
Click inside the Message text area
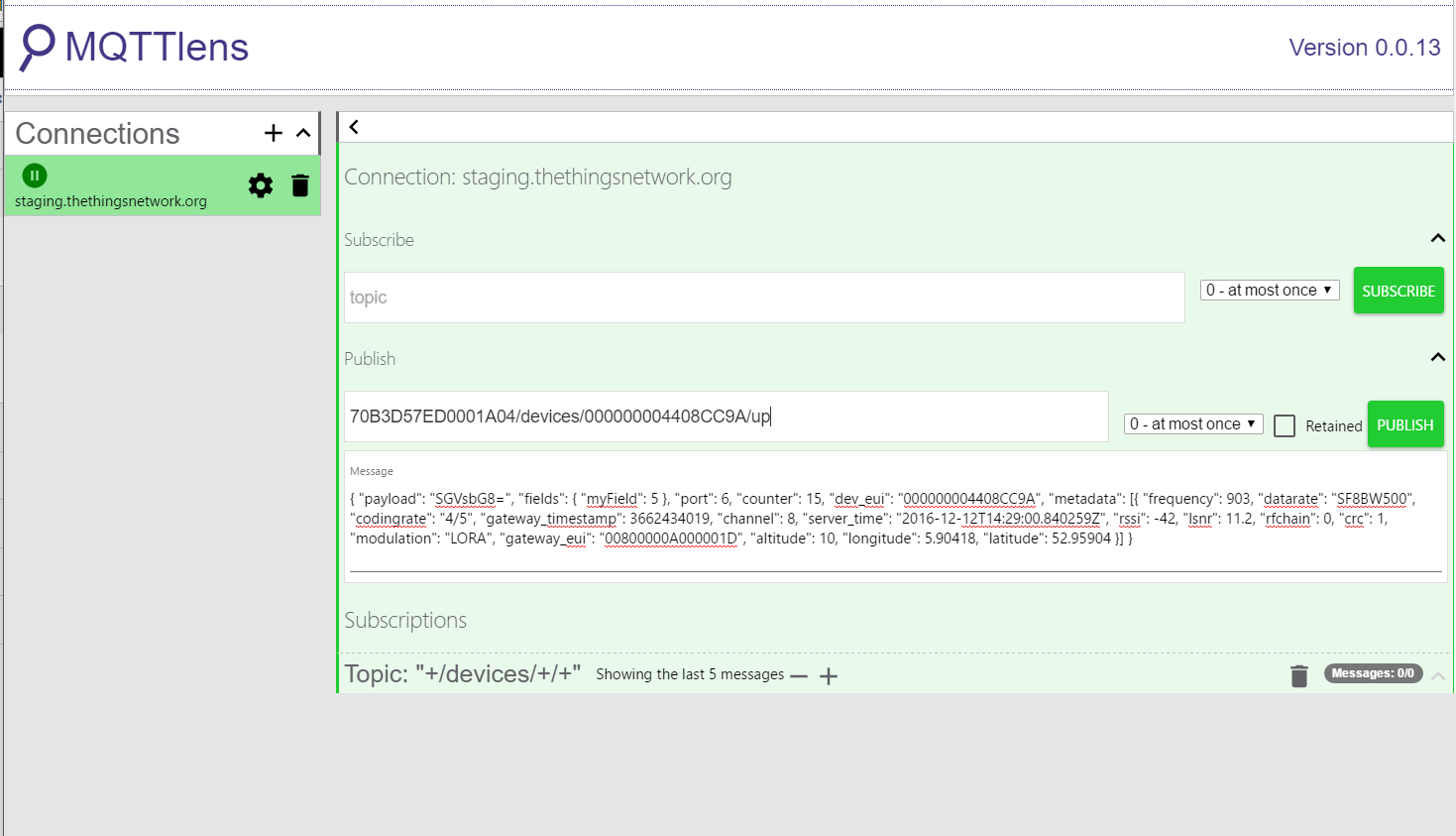click(x=895, y=519)
